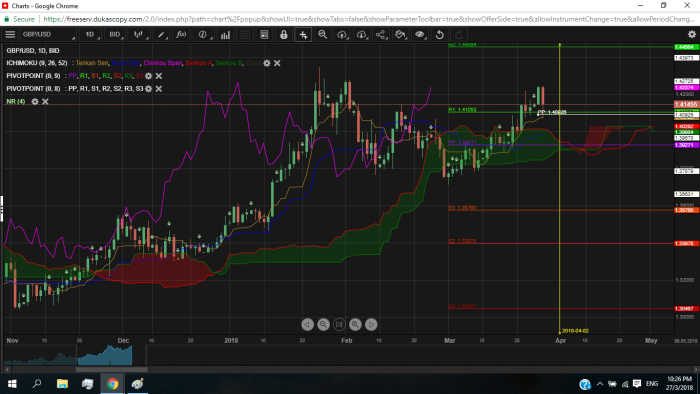This screenshot has height=394, width=700.
Task: Toggle the chart lock icon
Action: (x=283, y=34)
